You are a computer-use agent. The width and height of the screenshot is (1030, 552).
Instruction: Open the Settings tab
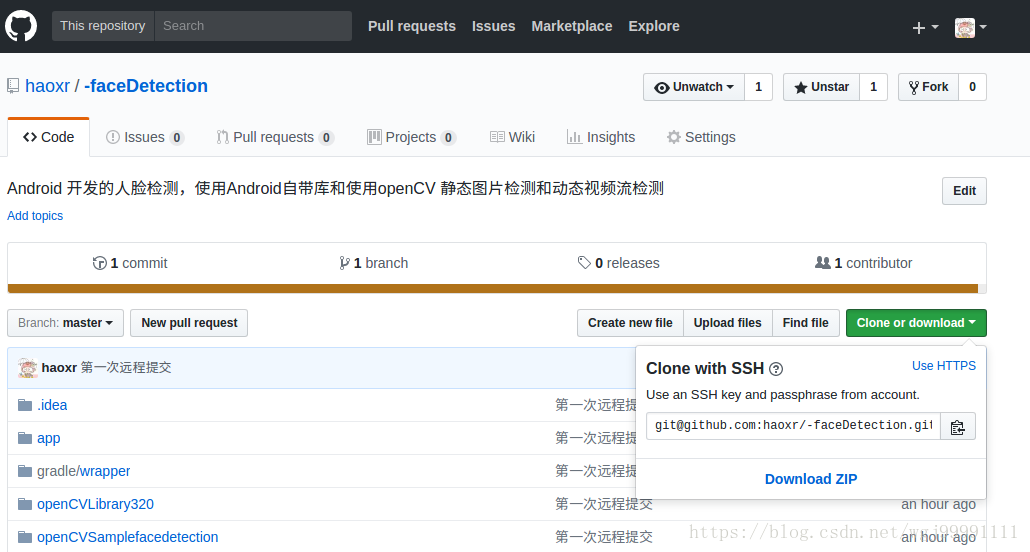[701, 137]
